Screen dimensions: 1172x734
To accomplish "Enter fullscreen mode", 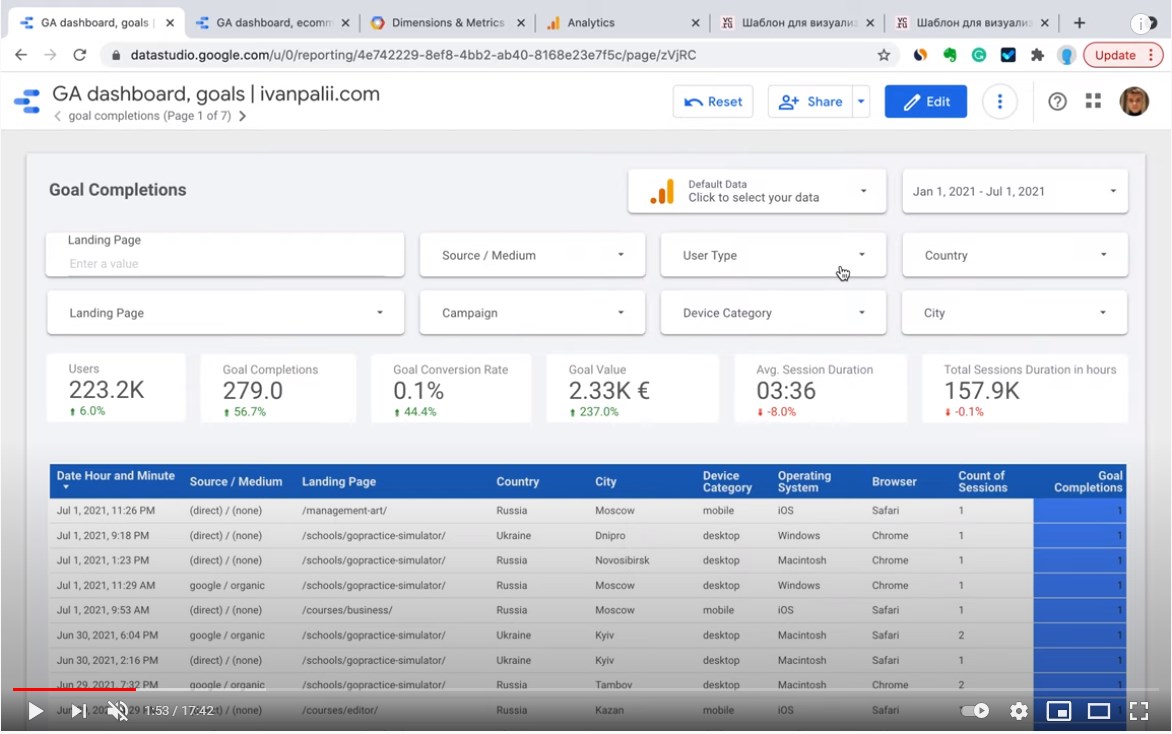I will click(x=1139, y=711).
